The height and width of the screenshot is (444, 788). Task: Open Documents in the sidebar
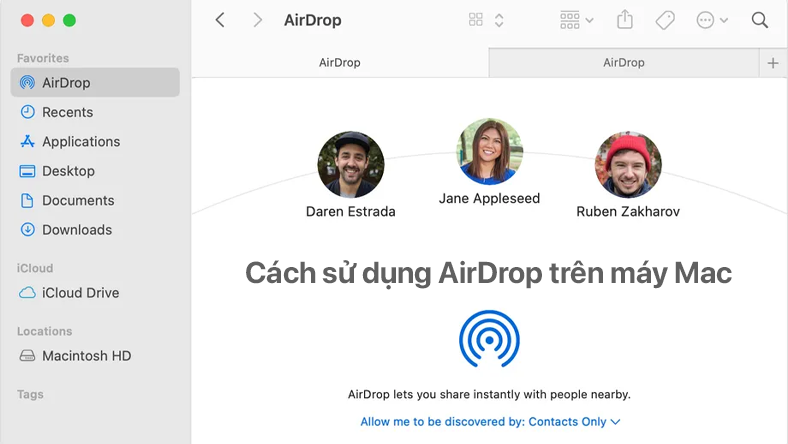tap(95, 201)
